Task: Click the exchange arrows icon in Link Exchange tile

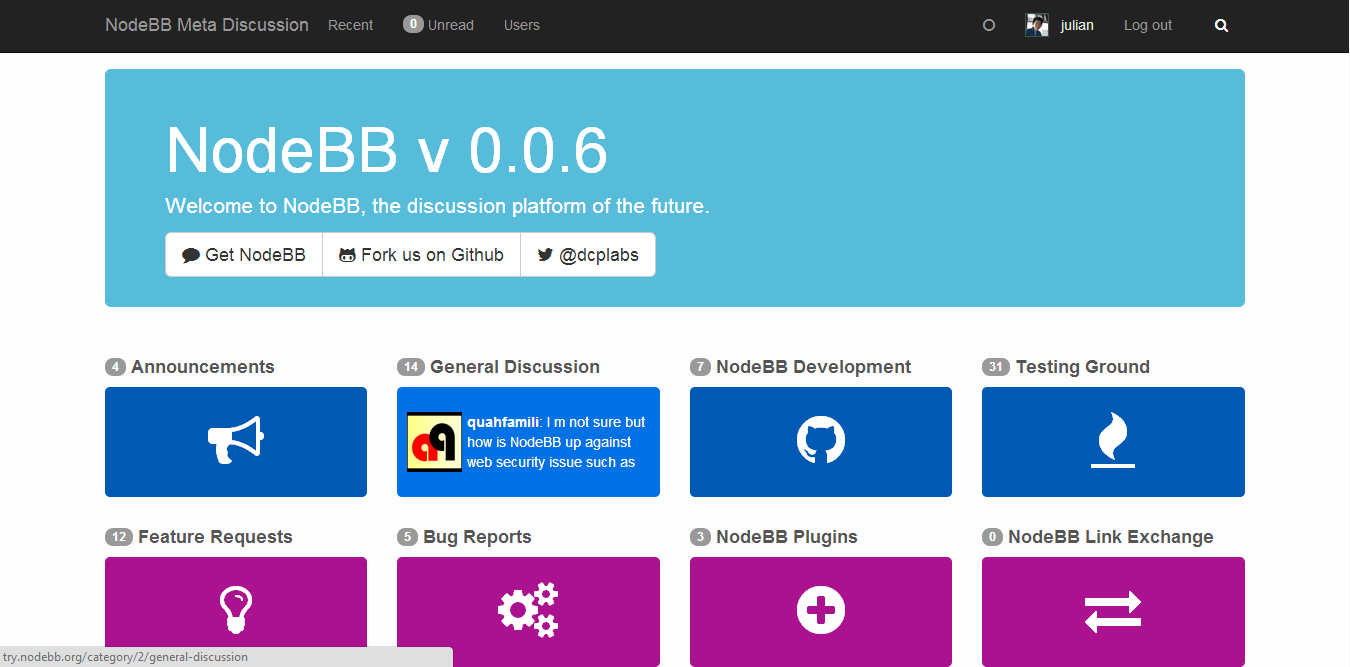Action: tap(1113, 611)
